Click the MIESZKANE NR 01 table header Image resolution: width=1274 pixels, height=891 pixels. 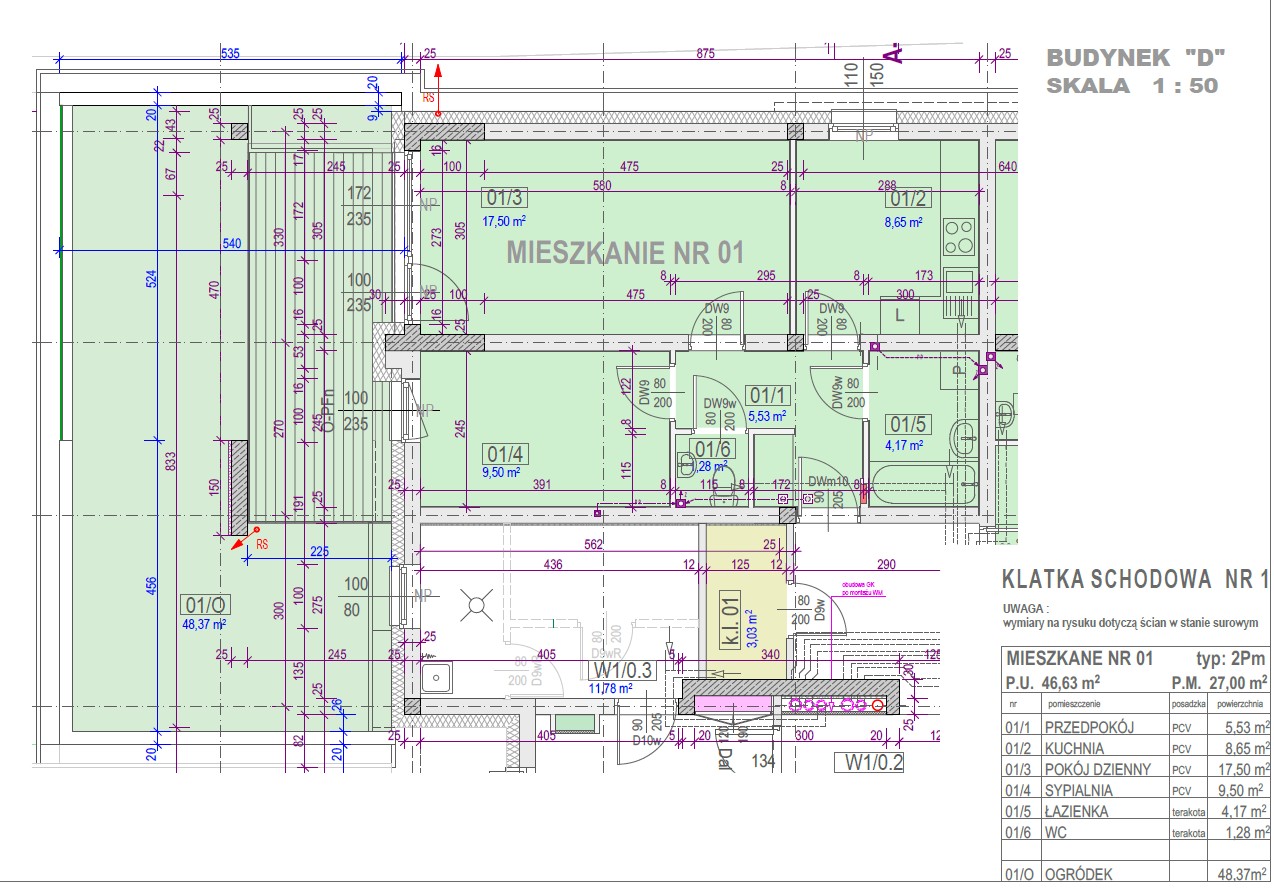point(1080,659)
